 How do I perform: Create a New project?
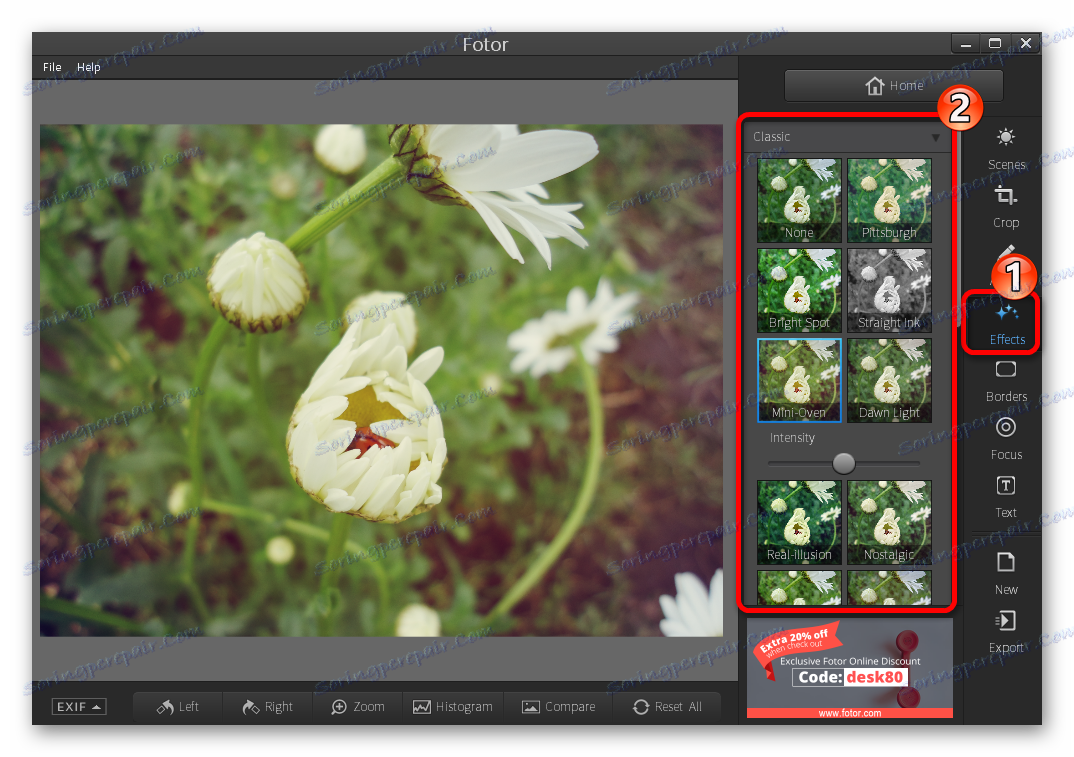(x=1006, y=573)
